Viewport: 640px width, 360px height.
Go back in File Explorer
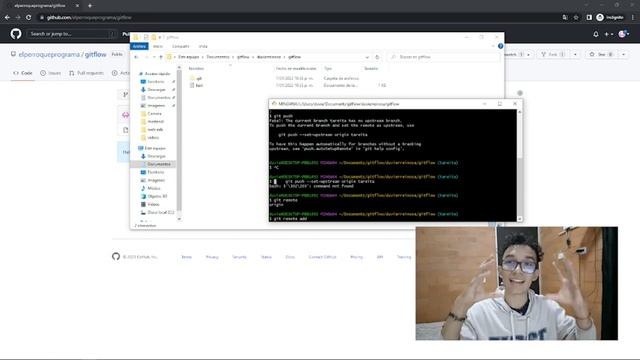136,57
